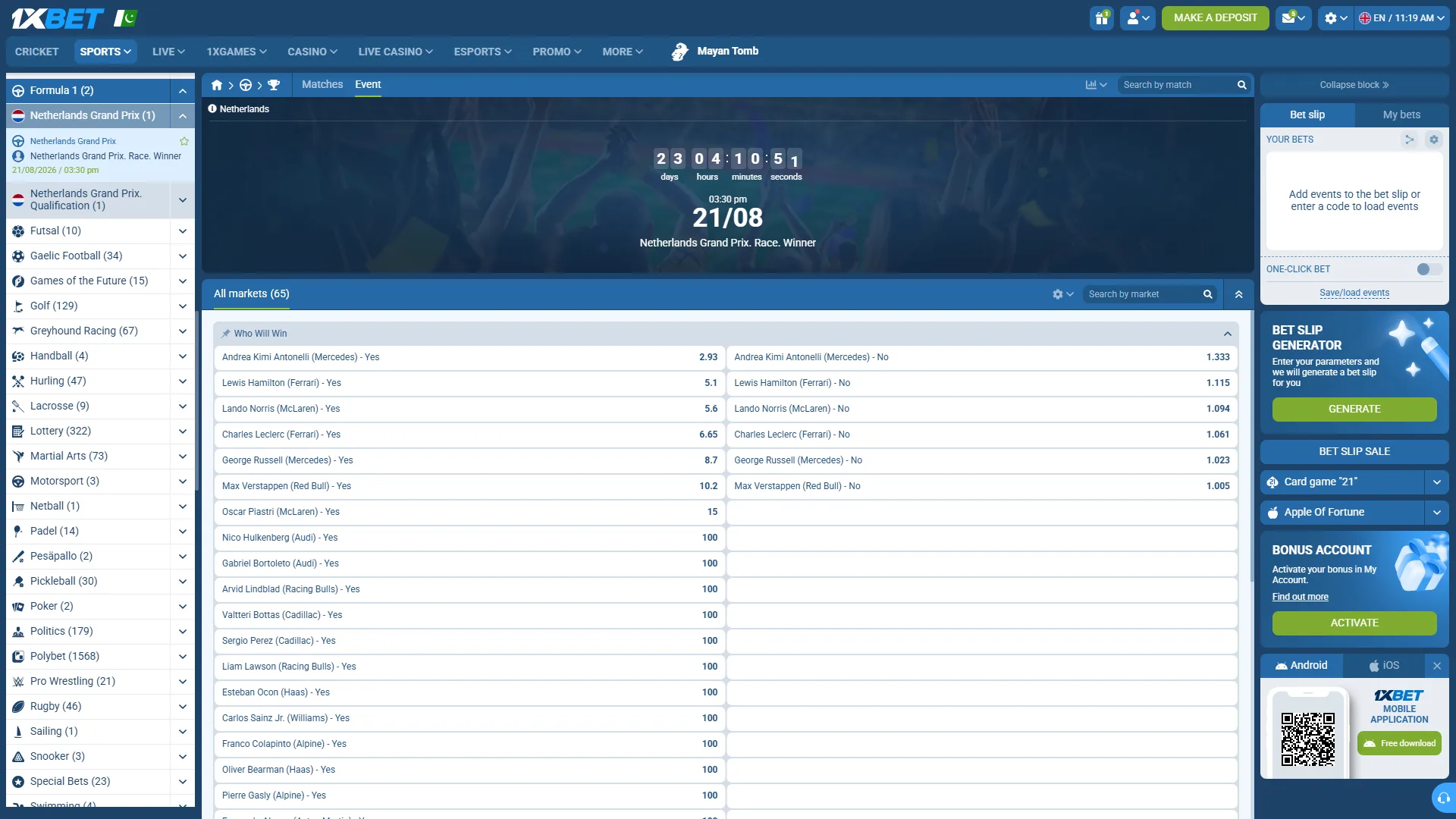The image size is (1456, 819).
Task: Toggle the One-Click Bet switch
Action: (1429, 269)
